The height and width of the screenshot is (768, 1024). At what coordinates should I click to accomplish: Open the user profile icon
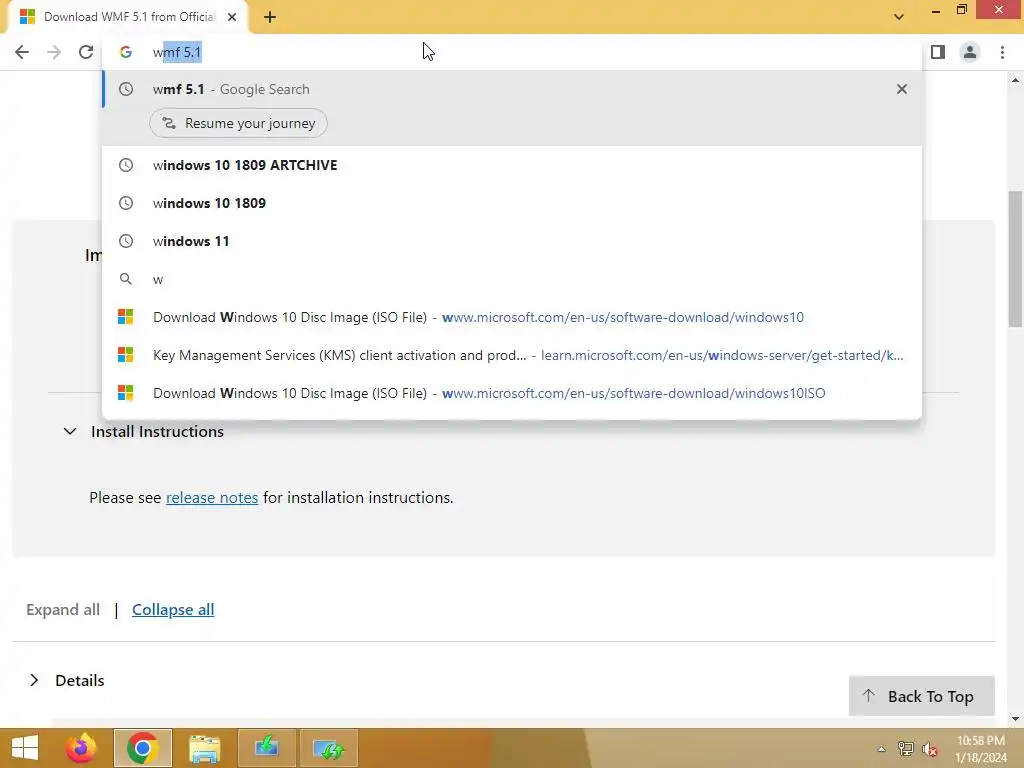(x=970, y=52)
